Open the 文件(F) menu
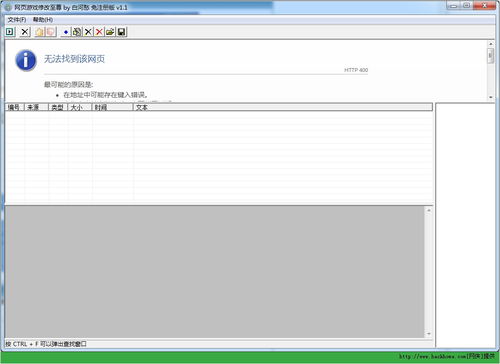 17,20
